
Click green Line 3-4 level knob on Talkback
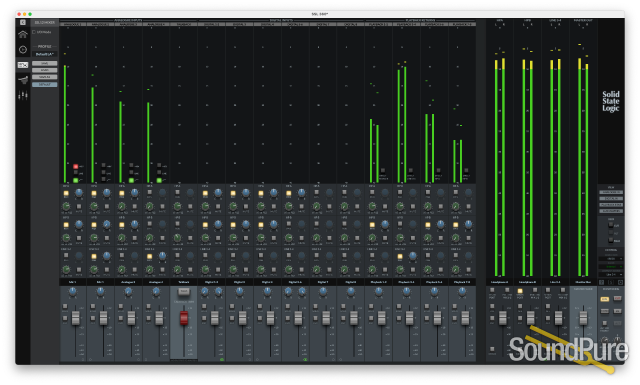click(177, 270)
